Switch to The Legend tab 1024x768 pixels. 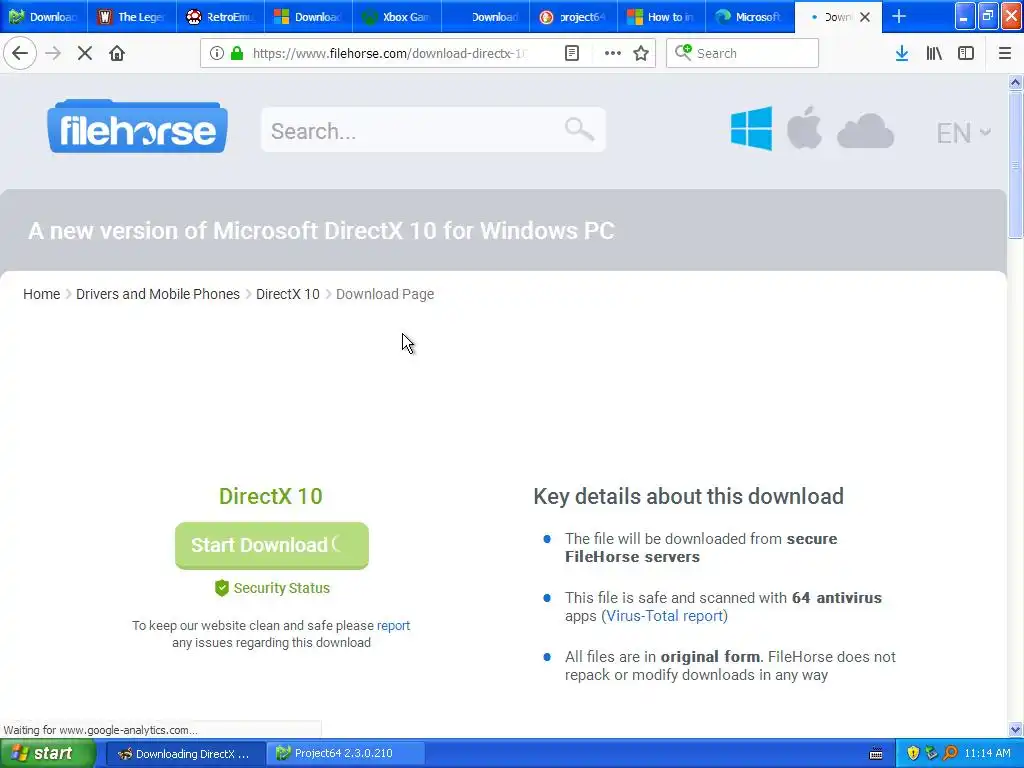pyautogui.click(x=133, y=17)
